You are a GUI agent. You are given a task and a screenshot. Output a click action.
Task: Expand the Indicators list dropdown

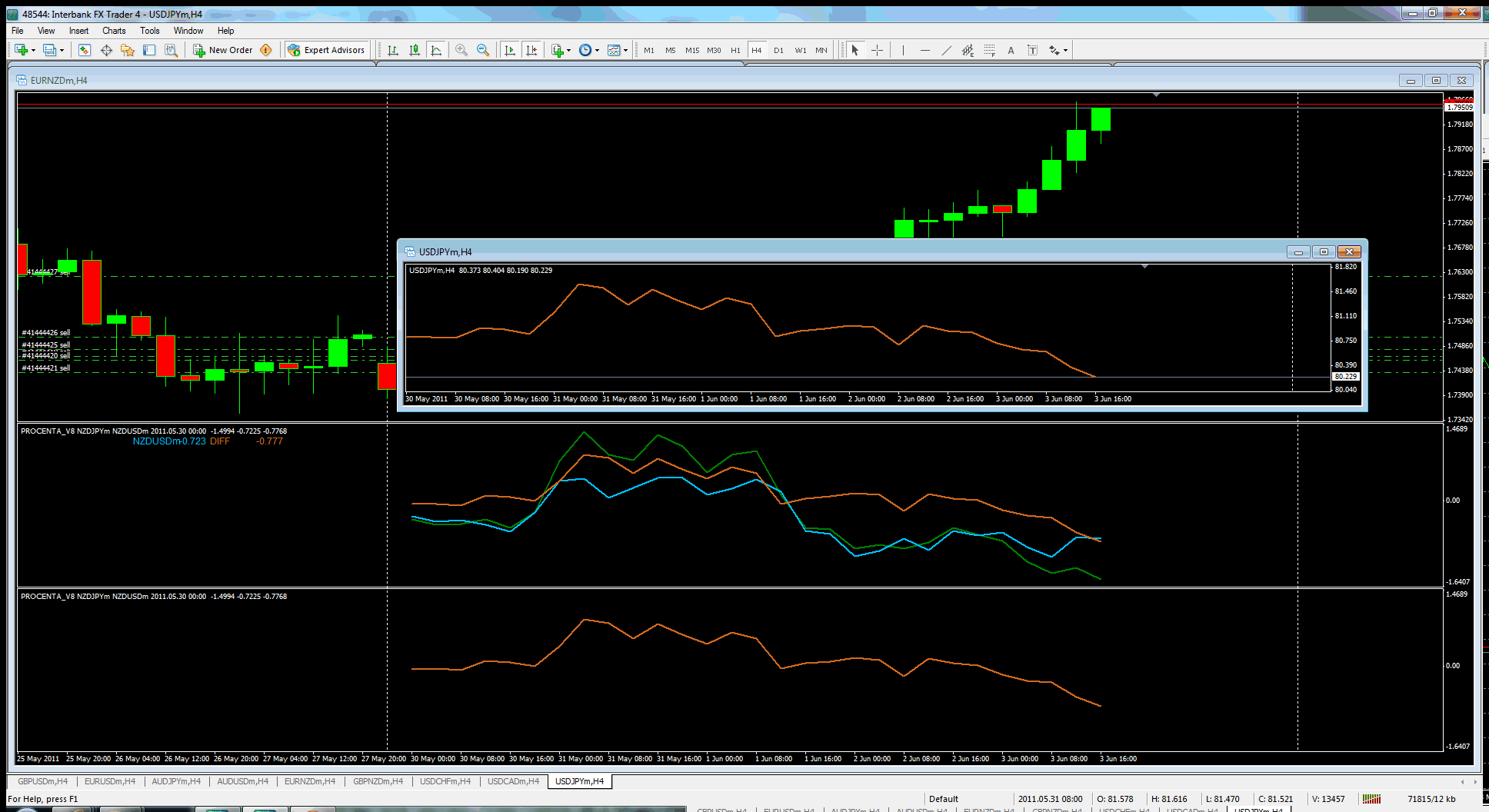pos(568,51)
